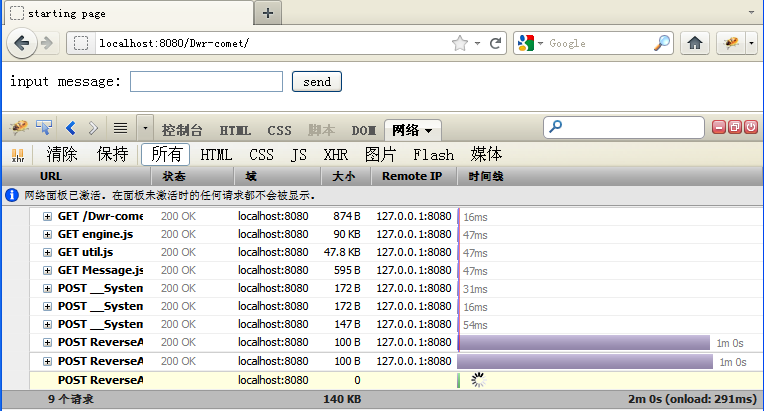The width and height of the screenshot is (764, 411).
Task: Click Firebug panel forward chevron
Action: click(x=93, y=128)
